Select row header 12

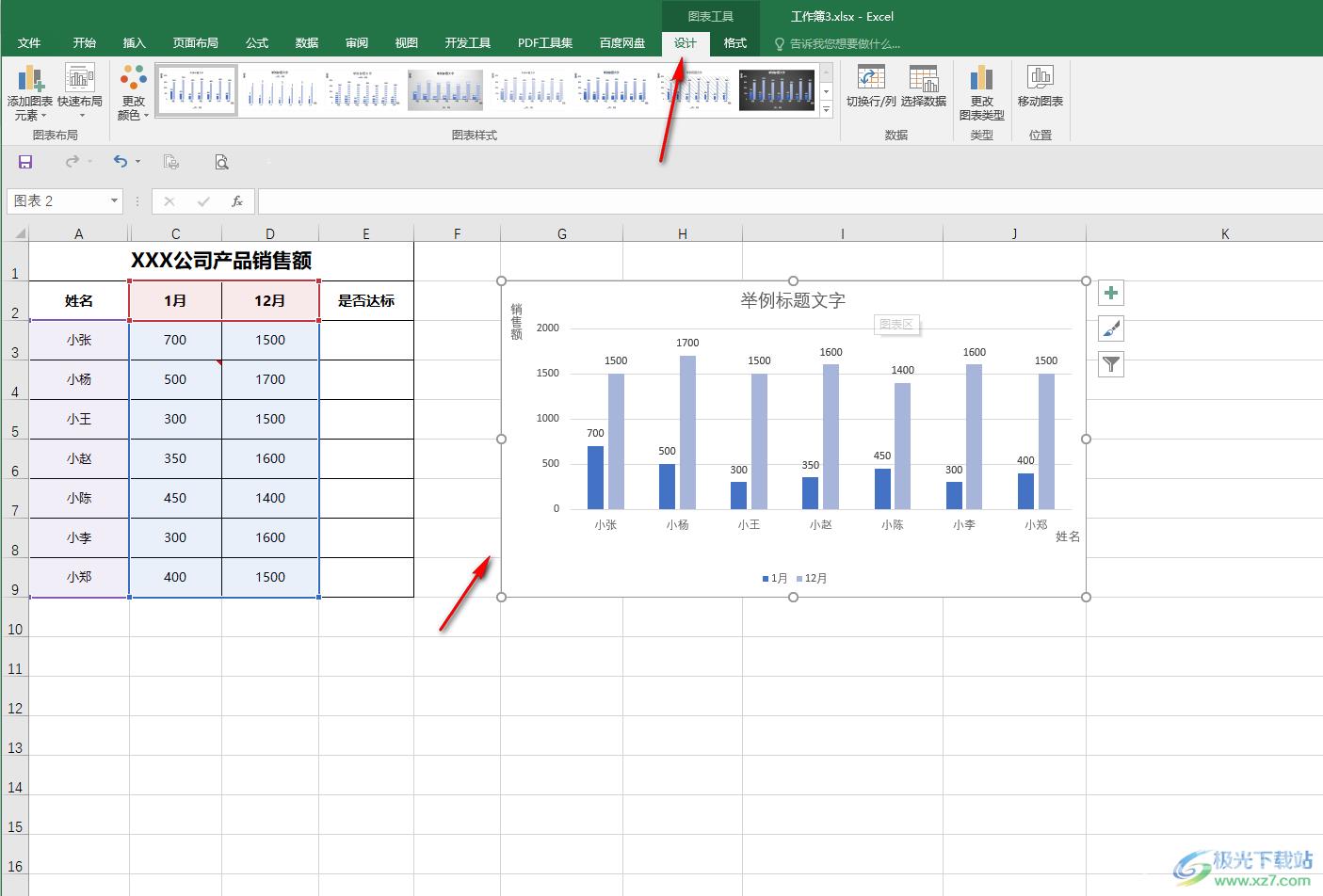tap(15, 696)
